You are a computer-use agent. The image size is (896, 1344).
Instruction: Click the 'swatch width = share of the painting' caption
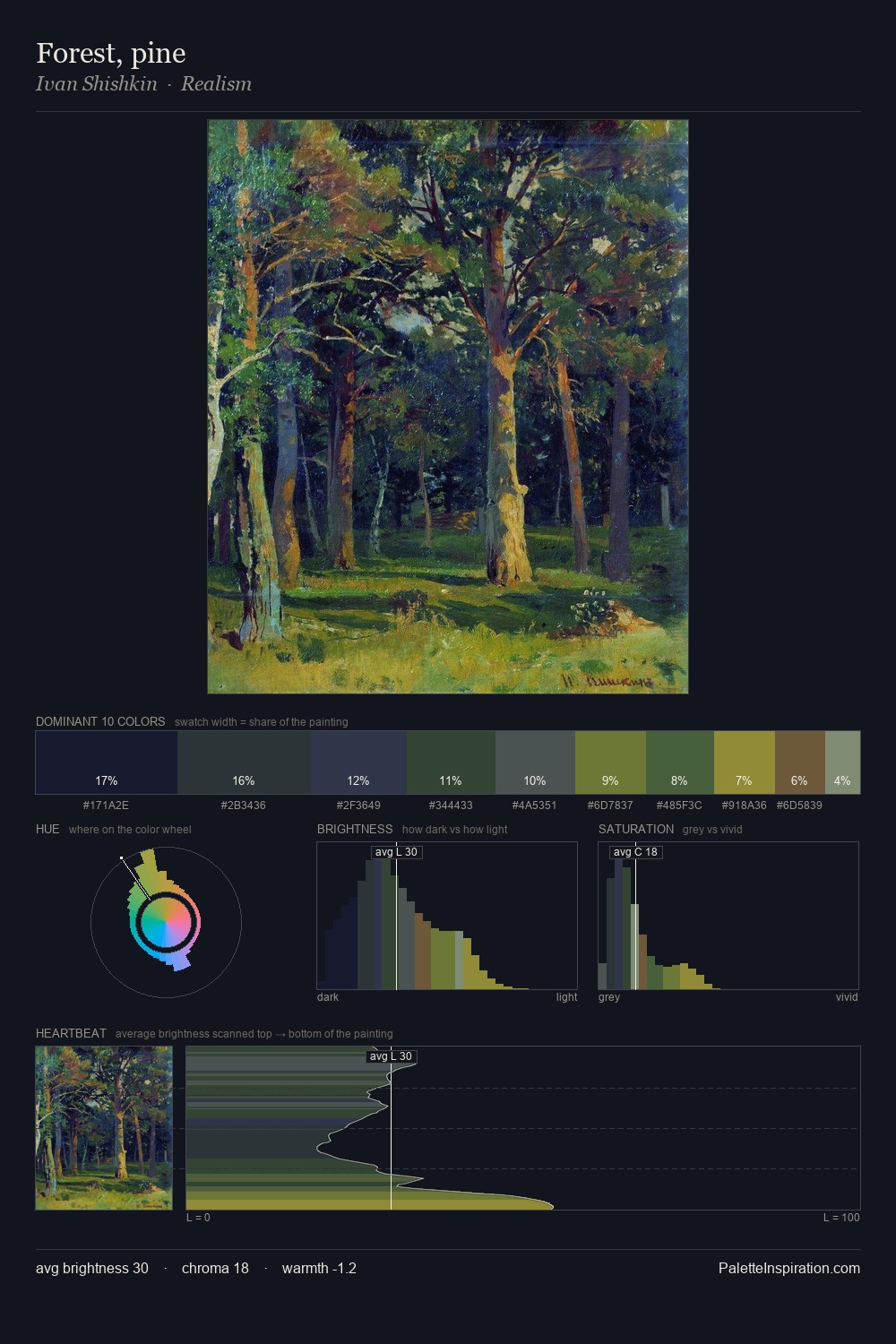click(262, 722)
